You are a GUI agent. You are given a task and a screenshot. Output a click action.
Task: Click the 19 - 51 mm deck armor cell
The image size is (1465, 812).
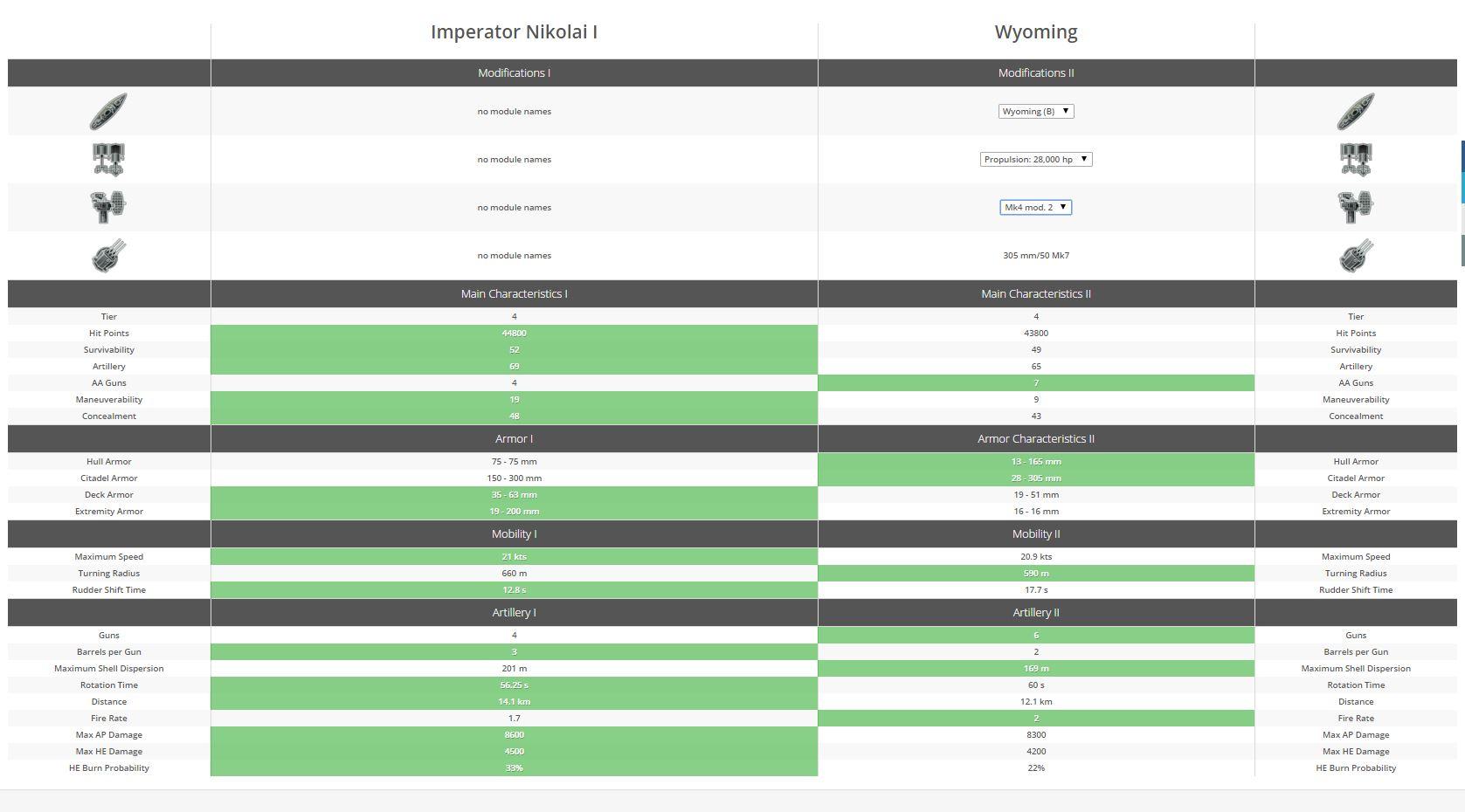(x=1036, y=494)
